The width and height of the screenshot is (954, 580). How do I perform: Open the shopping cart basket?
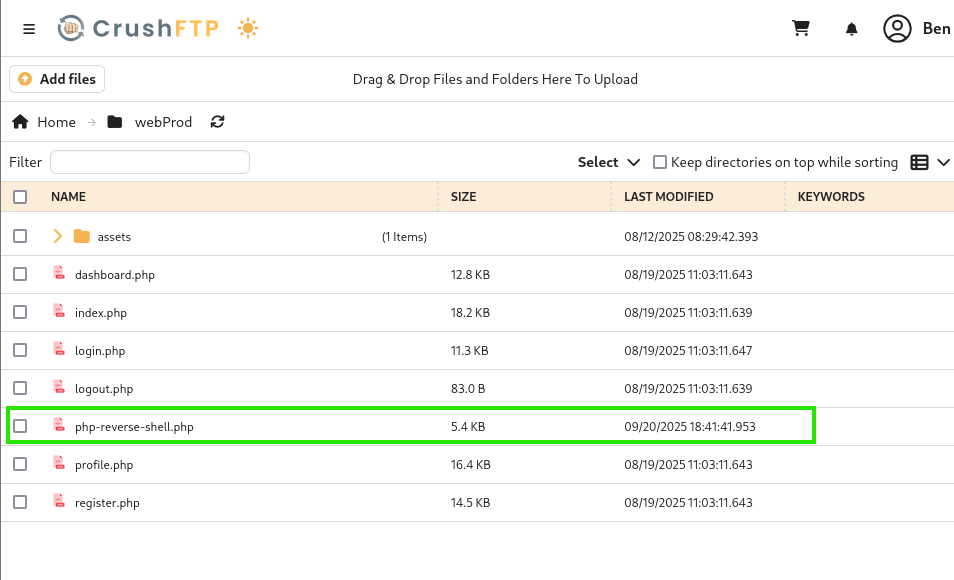tap(801, 28)
